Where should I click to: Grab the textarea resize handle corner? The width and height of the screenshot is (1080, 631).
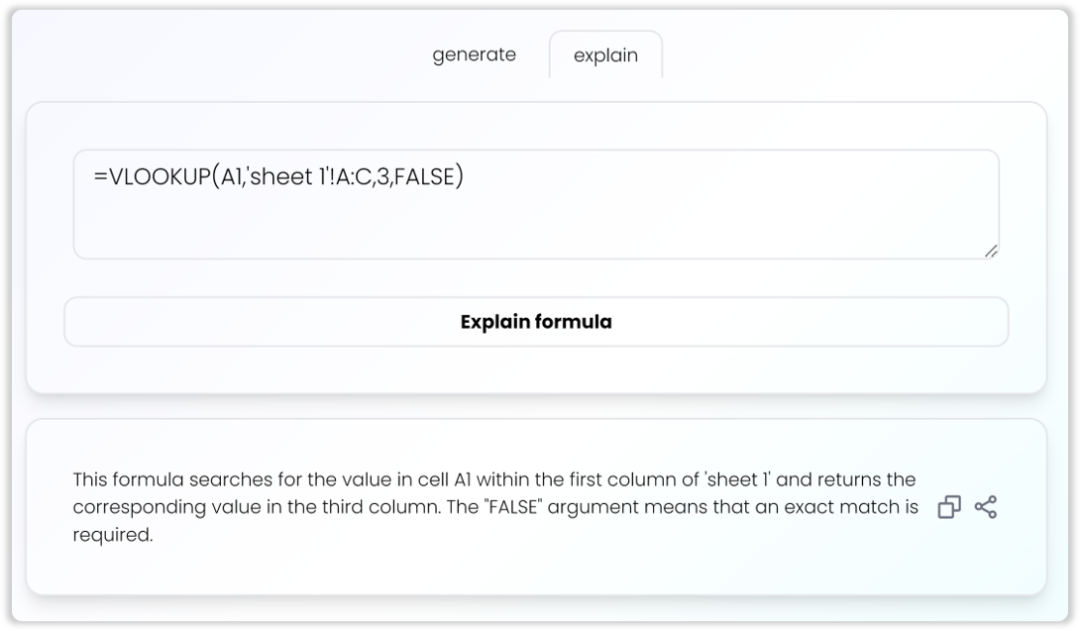coord(991,251)
